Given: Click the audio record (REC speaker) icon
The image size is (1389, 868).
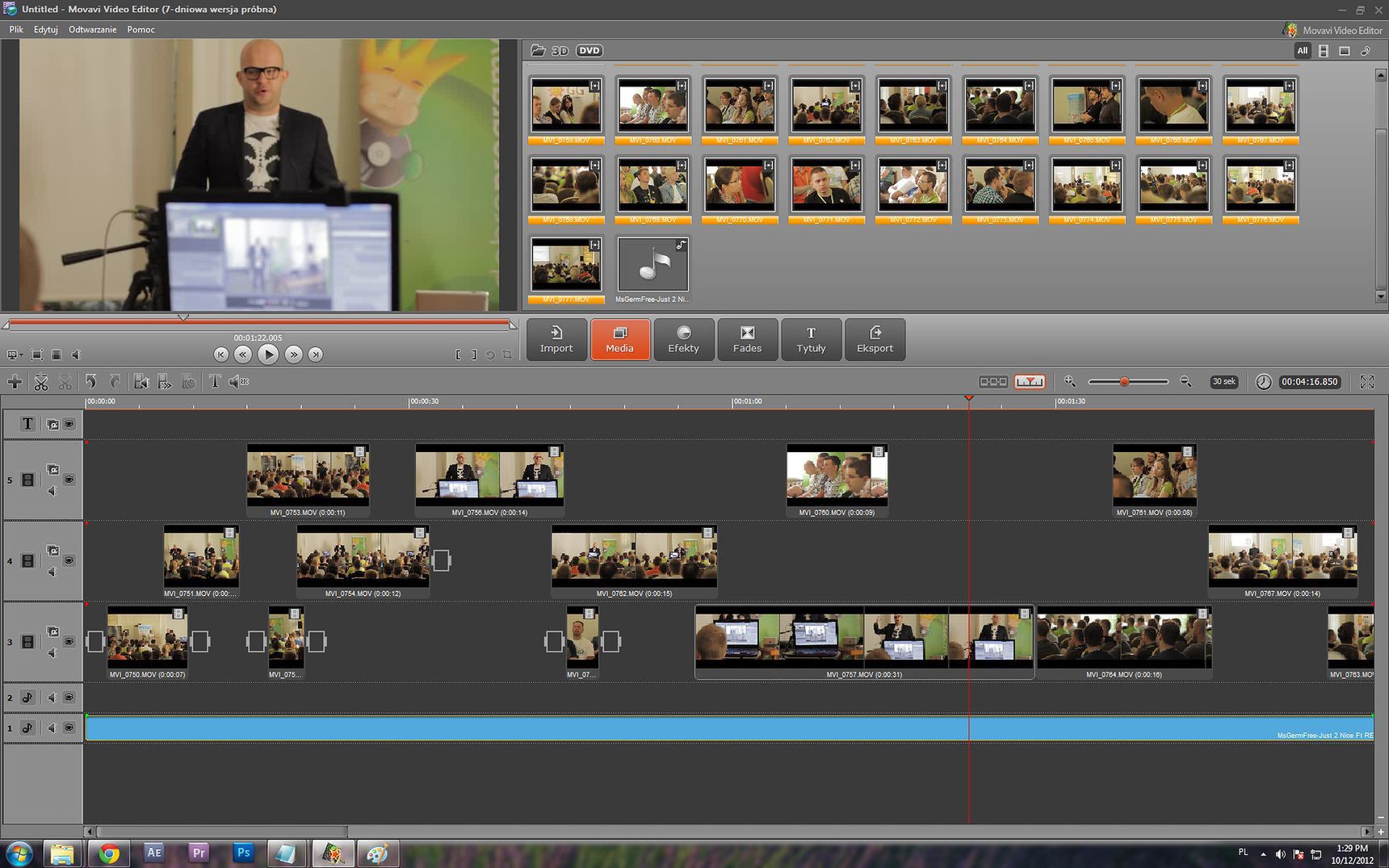Looking at the screenshot, I should [239, 381].
